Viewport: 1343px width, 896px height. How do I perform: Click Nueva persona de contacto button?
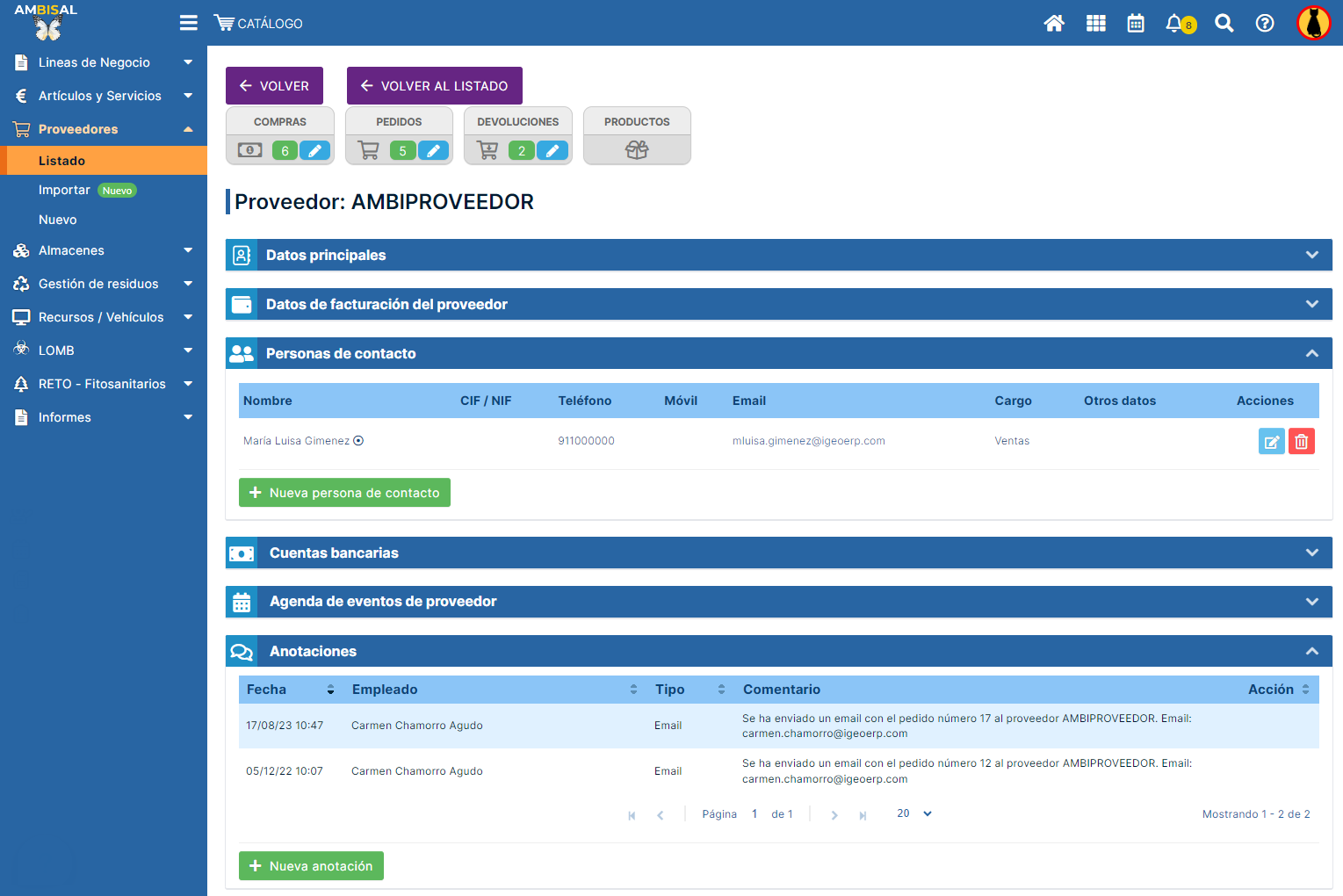(344, 493)
